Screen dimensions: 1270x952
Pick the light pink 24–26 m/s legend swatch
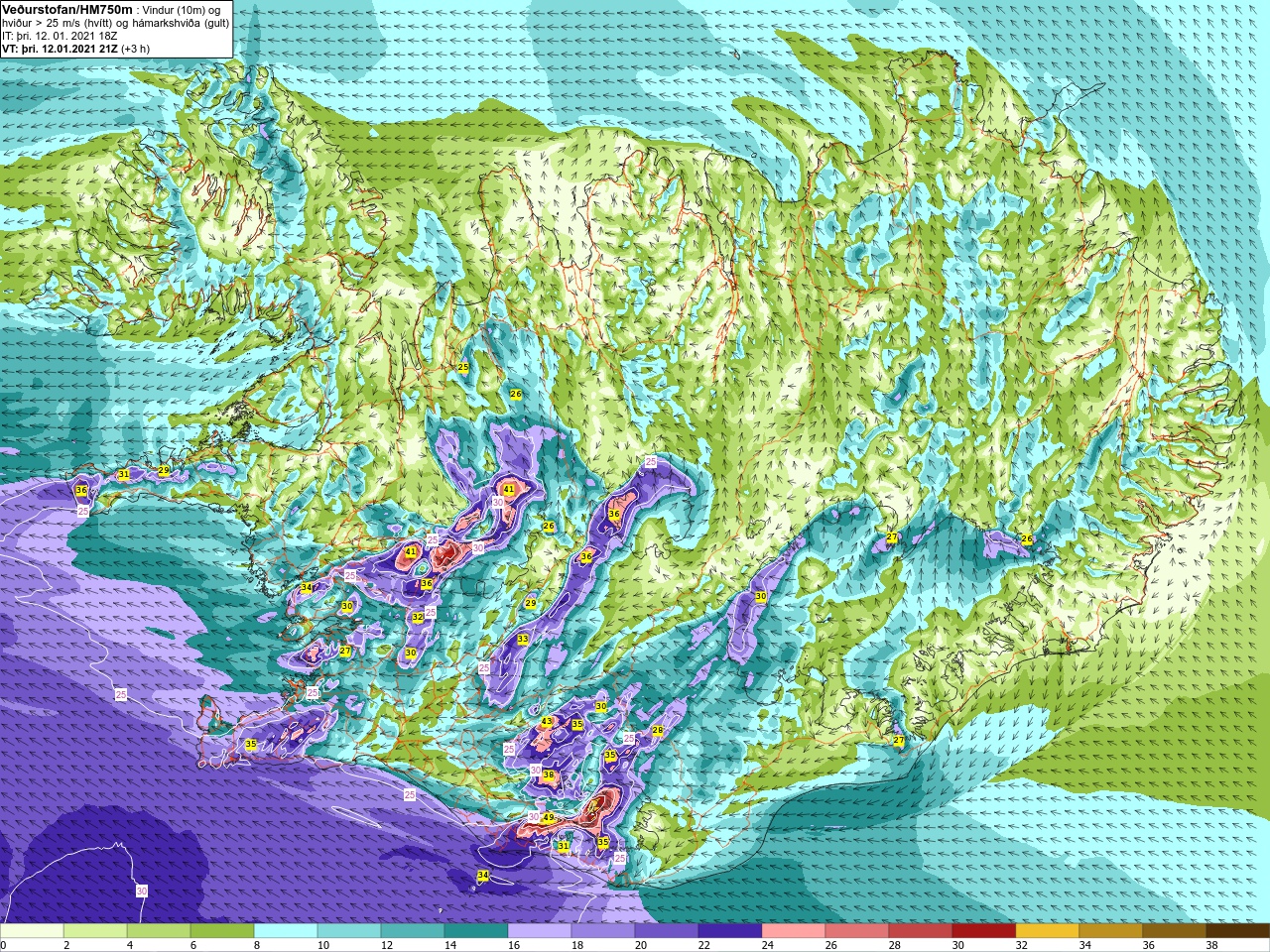pyautogui.click(x=794, y=931)
